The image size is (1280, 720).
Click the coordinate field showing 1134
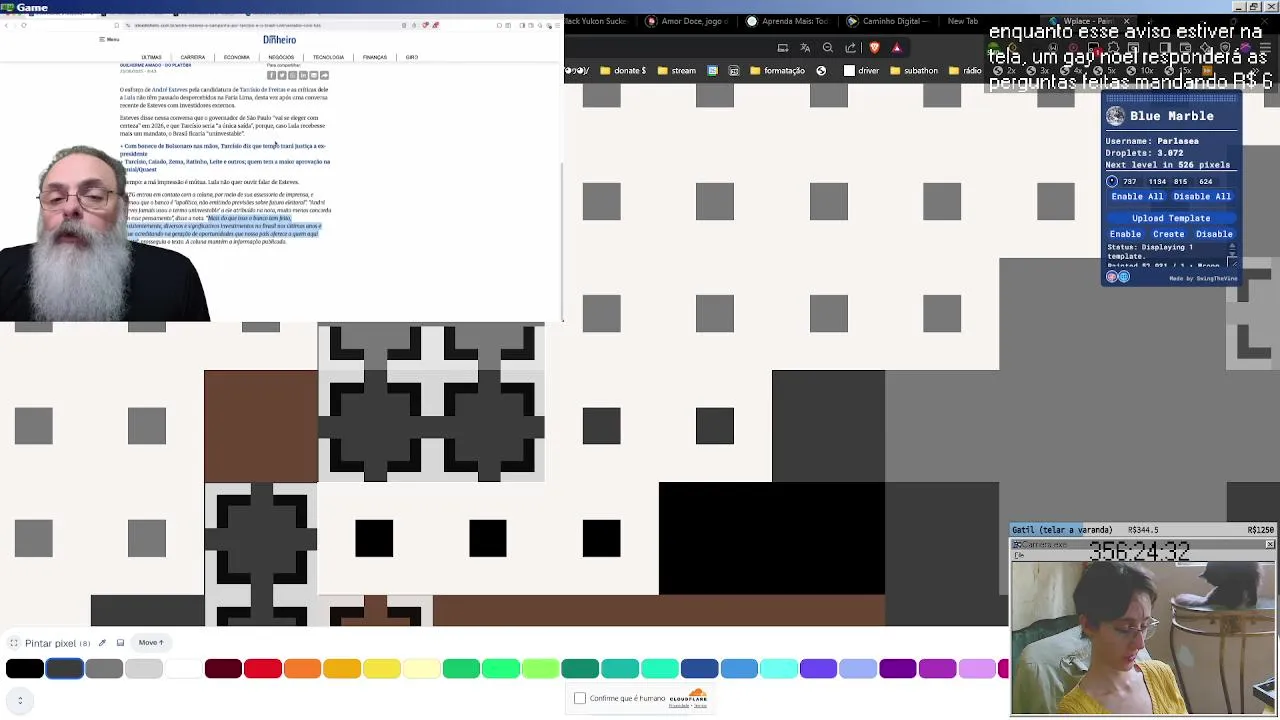(1157, 182)
